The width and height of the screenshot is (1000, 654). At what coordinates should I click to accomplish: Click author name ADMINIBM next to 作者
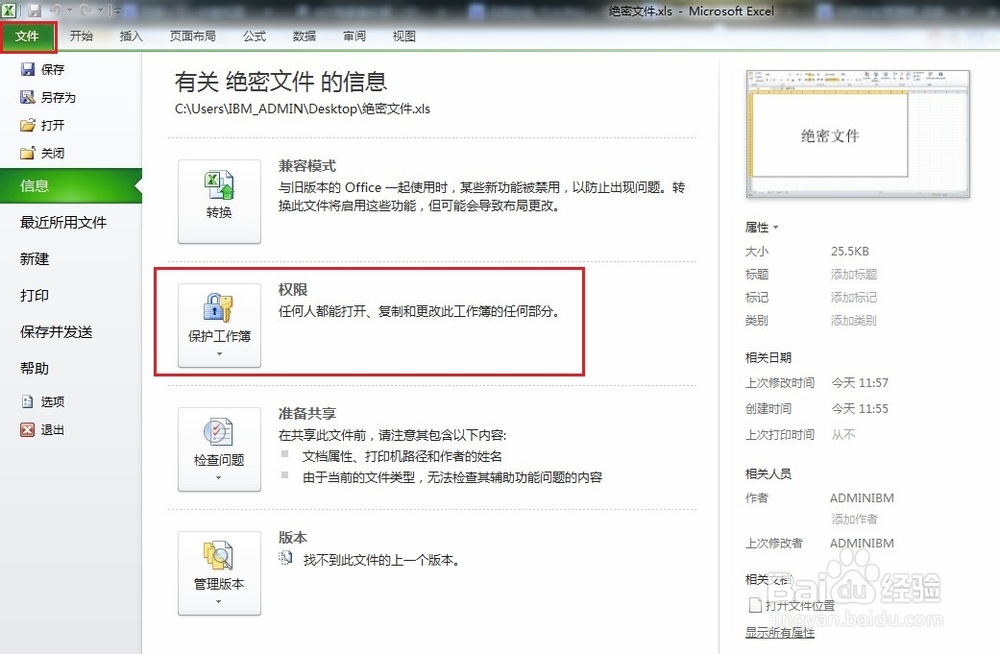click(x=862, y=498)
